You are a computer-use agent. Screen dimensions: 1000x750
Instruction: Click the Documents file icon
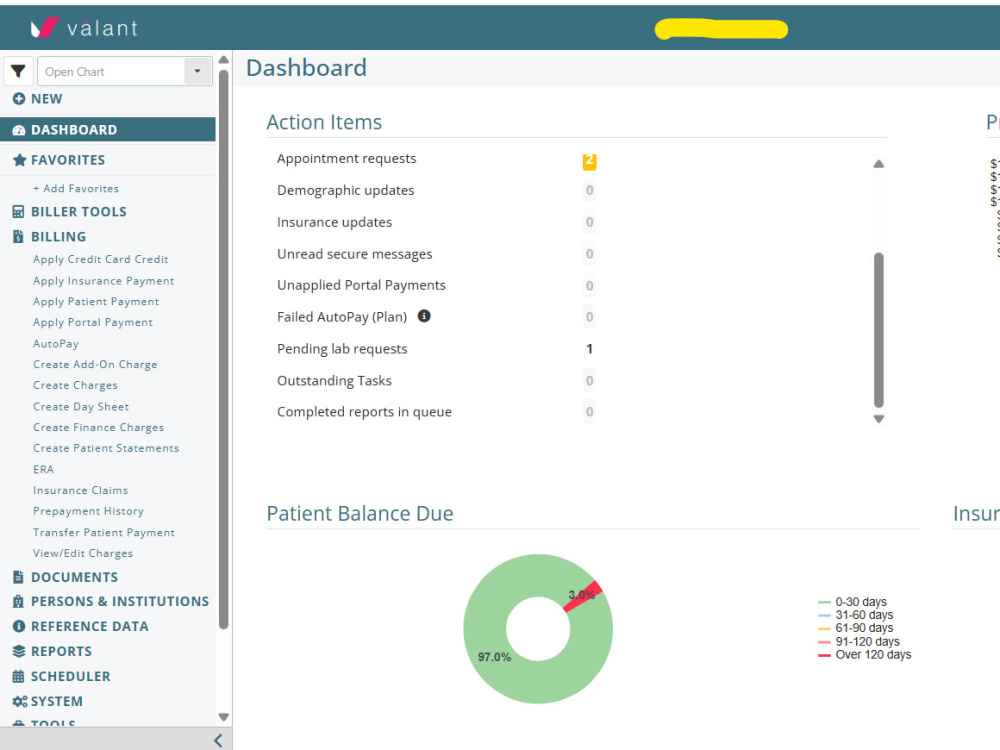(x=18, y=577)
